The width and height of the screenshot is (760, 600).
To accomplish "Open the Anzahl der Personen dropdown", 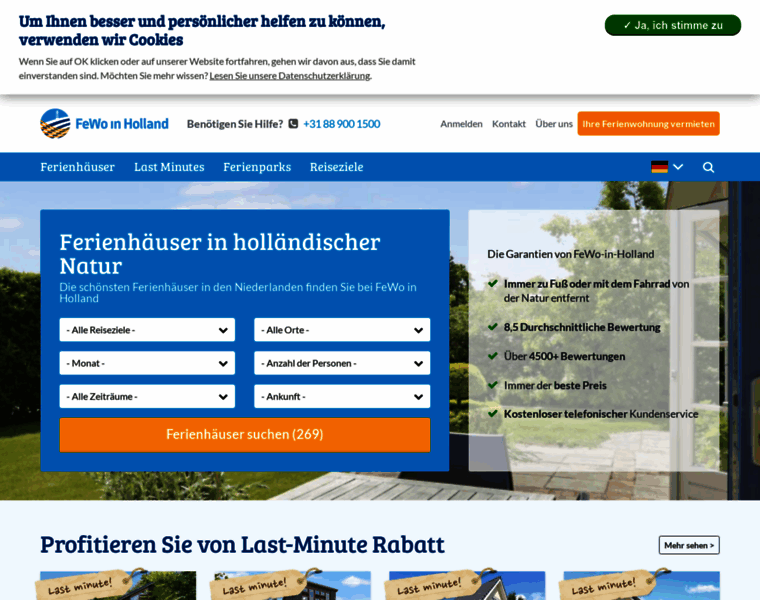I will point(342,363).
